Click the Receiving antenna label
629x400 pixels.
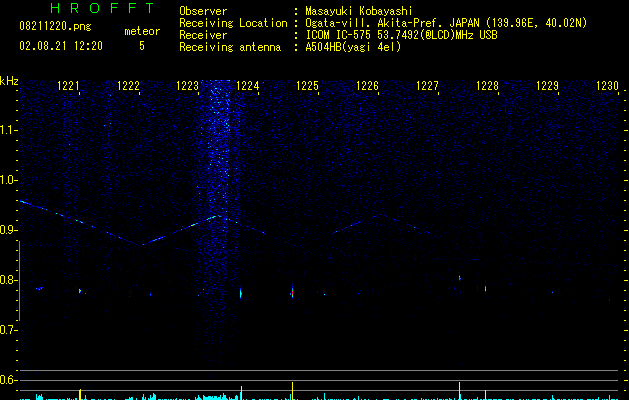point(230,47)
